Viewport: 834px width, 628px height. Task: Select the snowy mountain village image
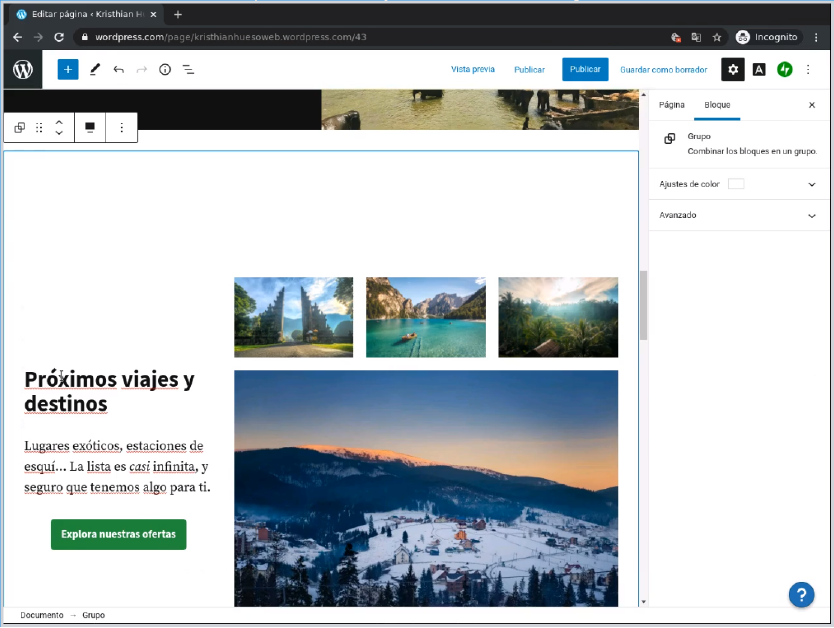click(426, 488)
